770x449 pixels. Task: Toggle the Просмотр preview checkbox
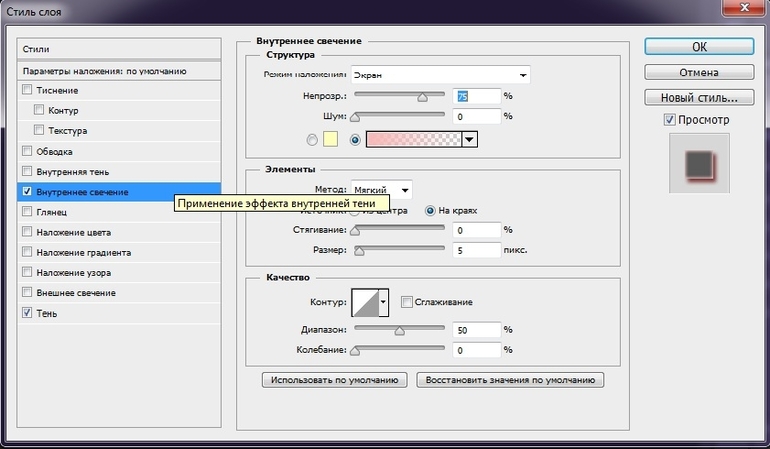click(x=670, y=120)
